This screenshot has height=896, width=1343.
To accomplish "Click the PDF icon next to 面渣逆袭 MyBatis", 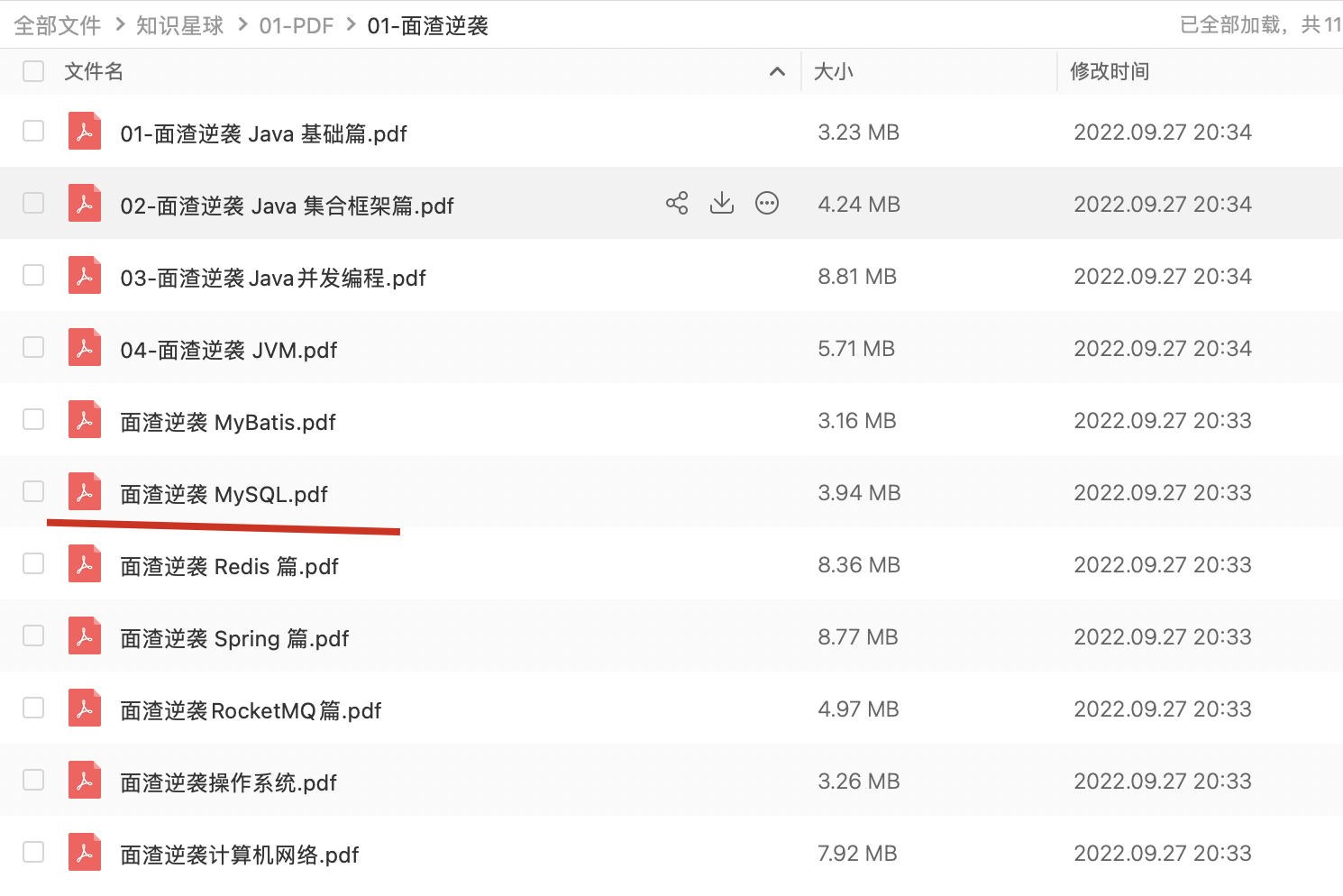I will (x=84, y=419).
